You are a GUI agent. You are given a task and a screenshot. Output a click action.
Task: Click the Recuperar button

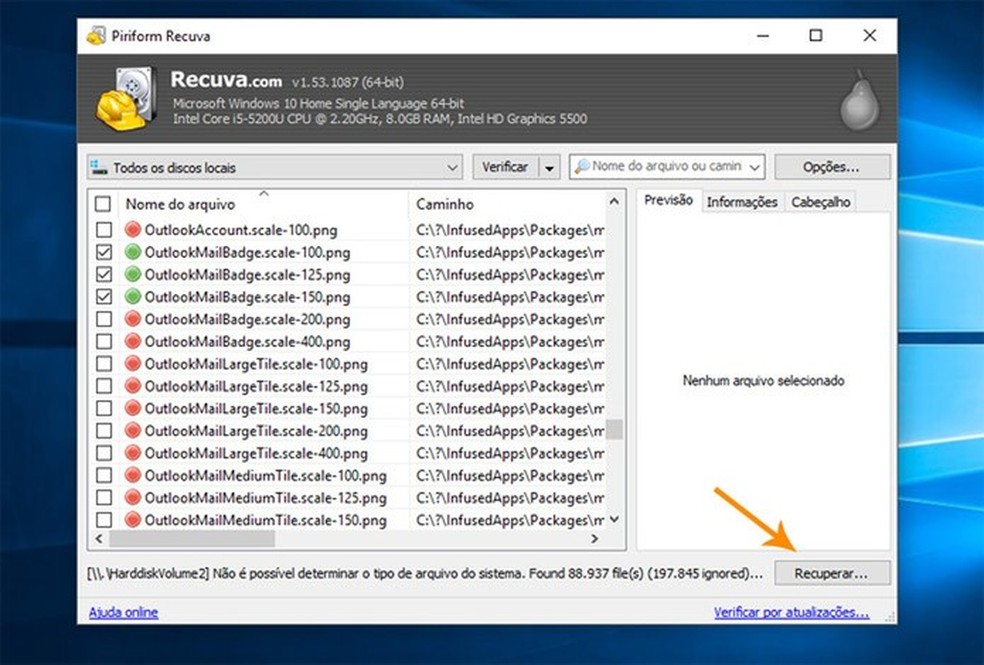pyautogui.click(x=830, y=573)
